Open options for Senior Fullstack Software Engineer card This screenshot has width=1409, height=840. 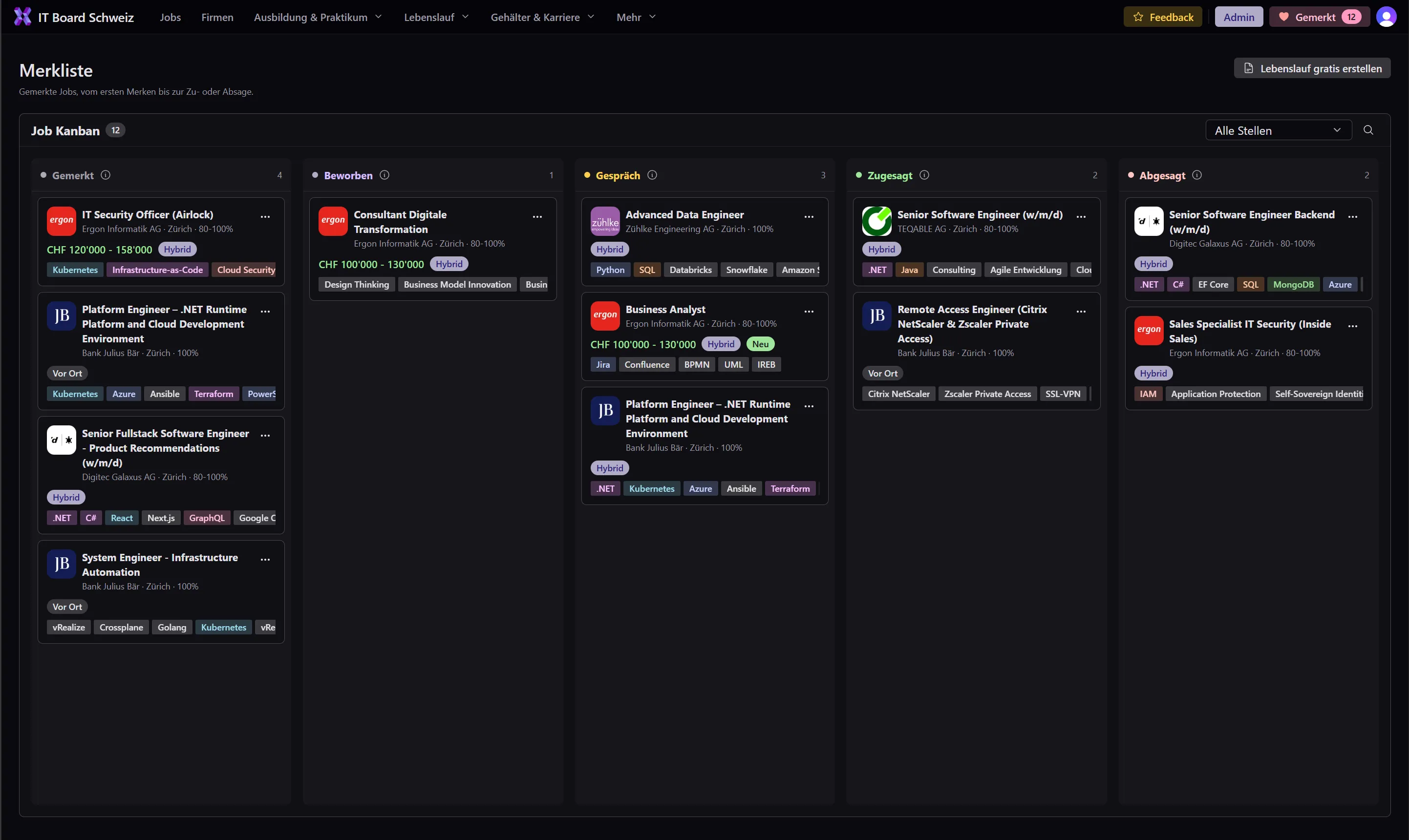[265, 435]
